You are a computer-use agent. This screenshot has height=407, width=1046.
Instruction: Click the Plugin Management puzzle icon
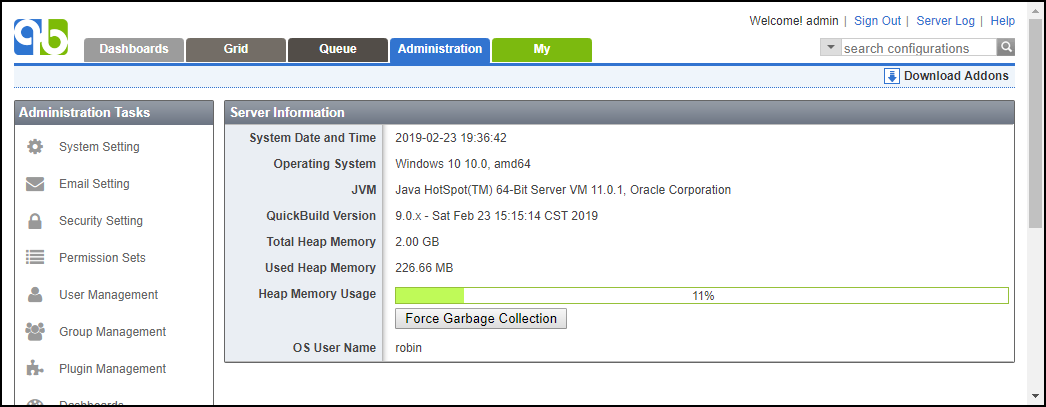point(35,368)
